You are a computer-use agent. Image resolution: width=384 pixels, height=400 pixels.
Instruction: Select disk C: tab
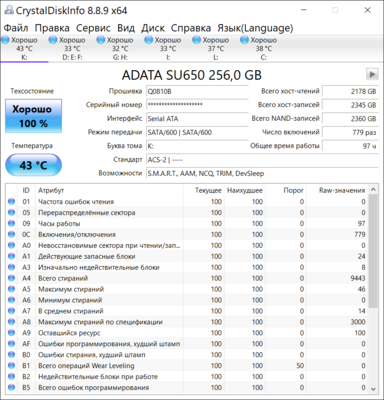[x=263, y=48]
